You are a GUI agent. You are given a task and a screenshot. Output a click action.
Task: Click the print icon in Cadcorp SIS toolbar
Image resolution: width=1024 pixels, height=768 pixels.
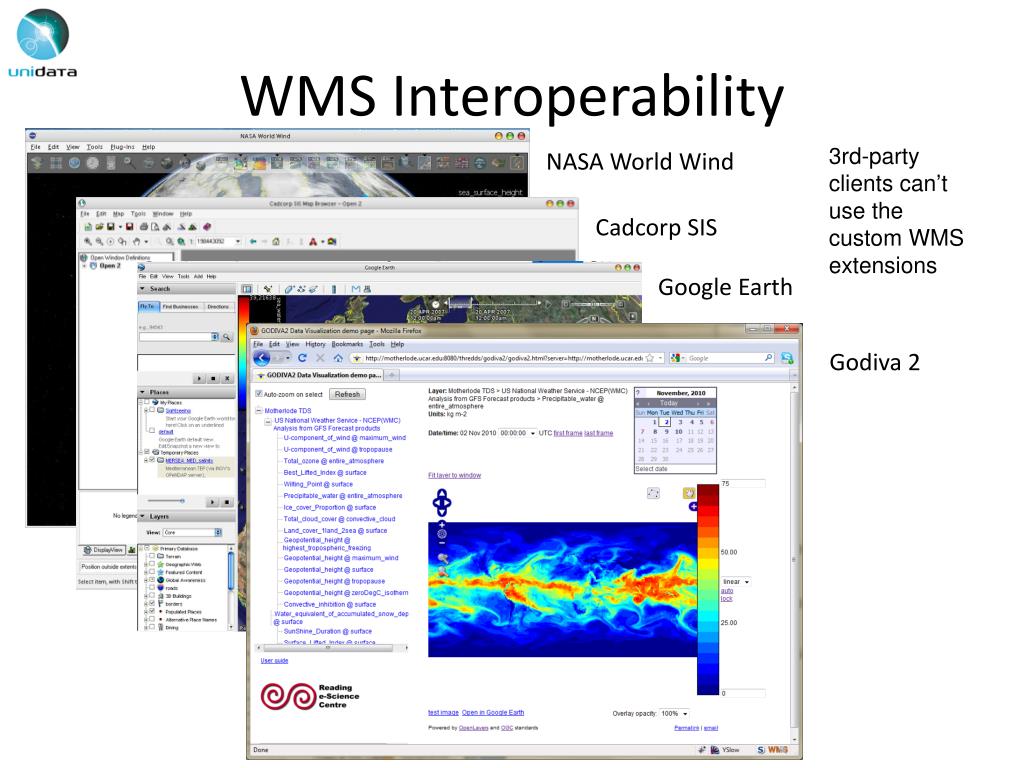pos(144,227)
